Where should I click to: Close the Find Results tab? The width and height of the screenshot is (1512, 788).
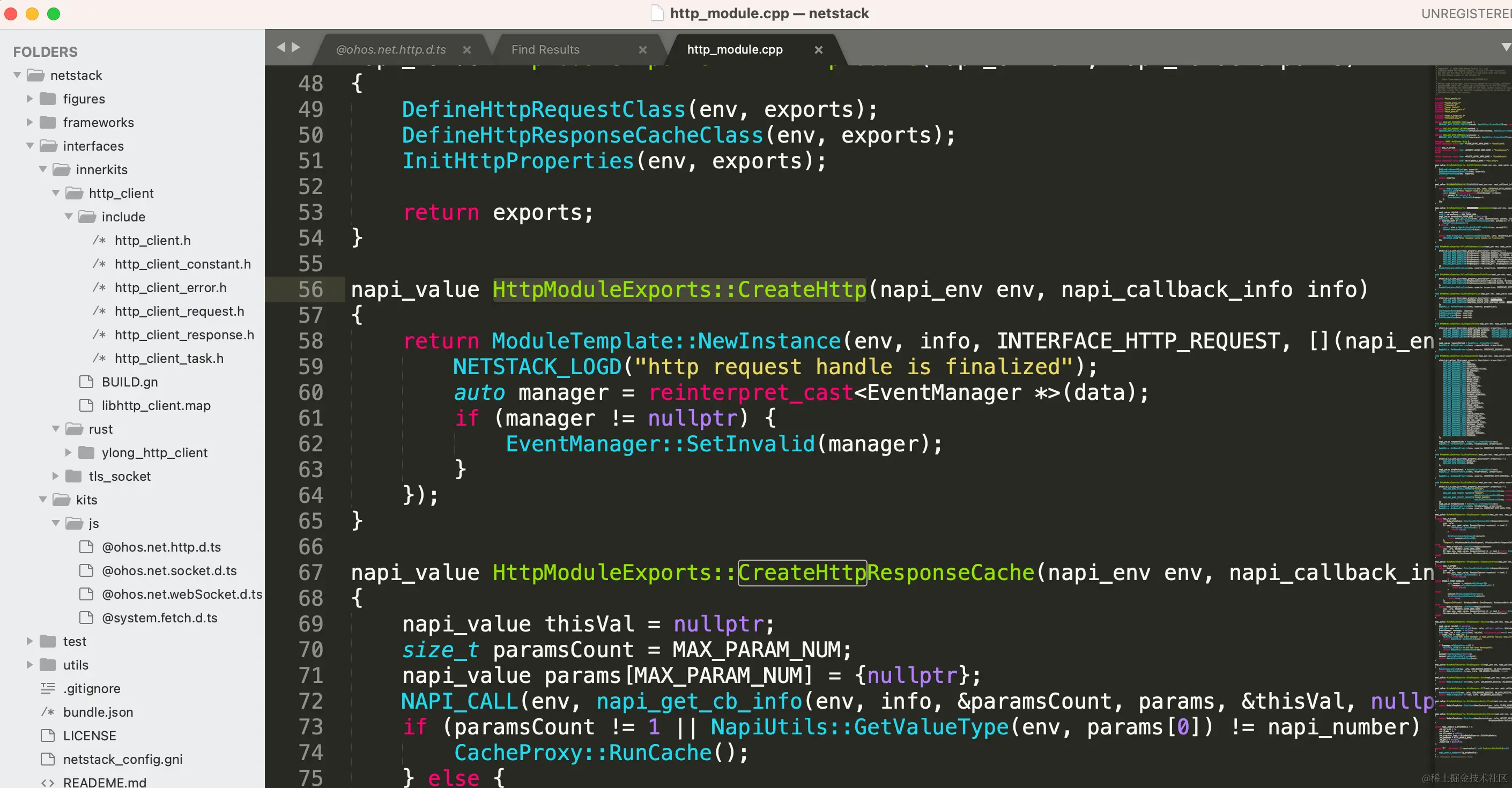[643, 50]
